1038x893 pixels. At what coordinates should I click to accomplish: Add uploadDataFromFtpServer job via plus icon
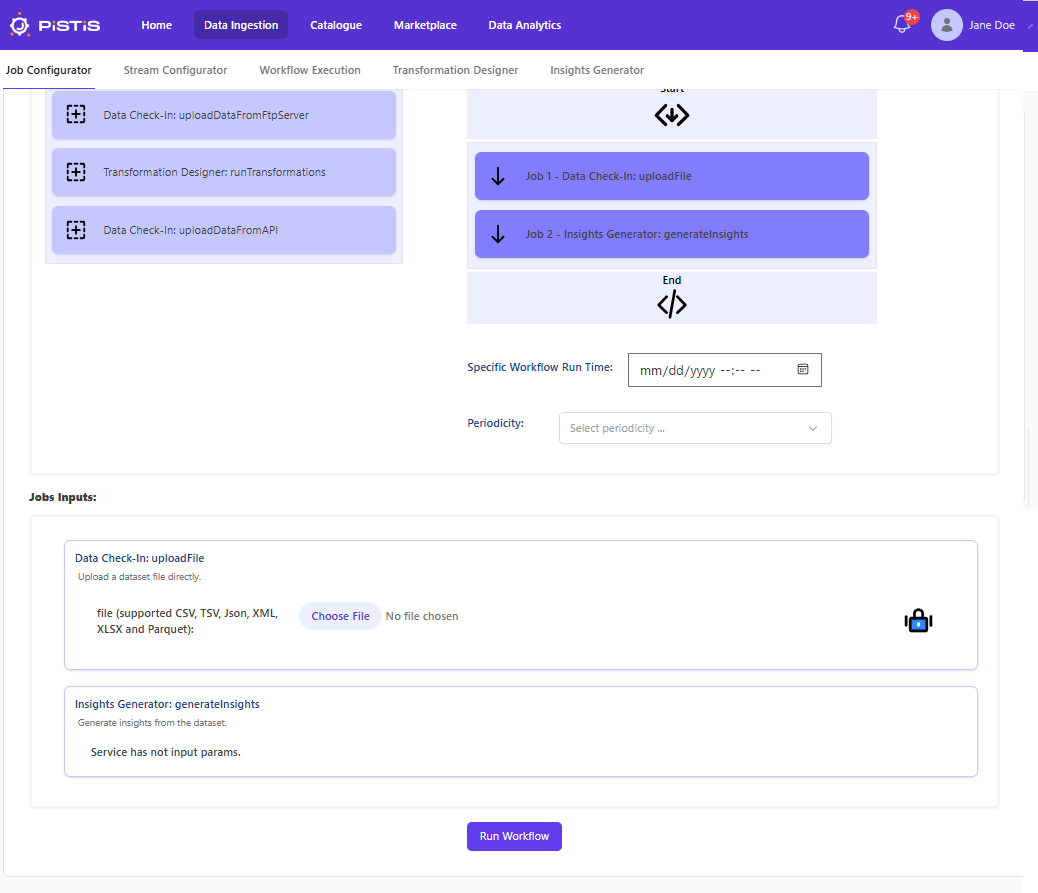[76, 115]
